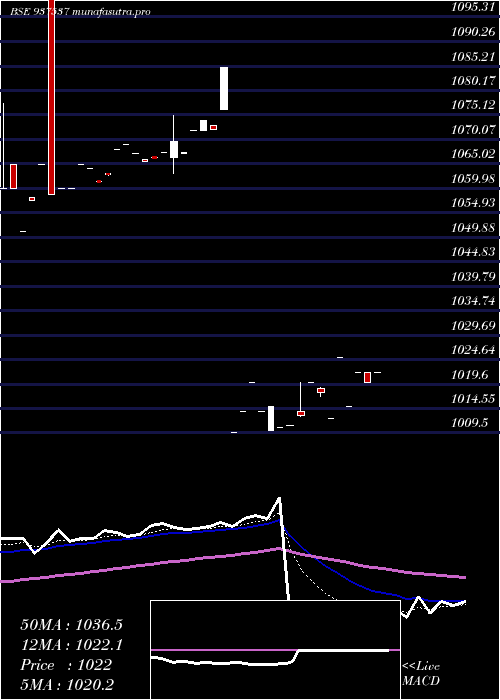Screen dimensions: 500x700
Task: Click the 1075.12 price axis label
Action: [472, 105]
